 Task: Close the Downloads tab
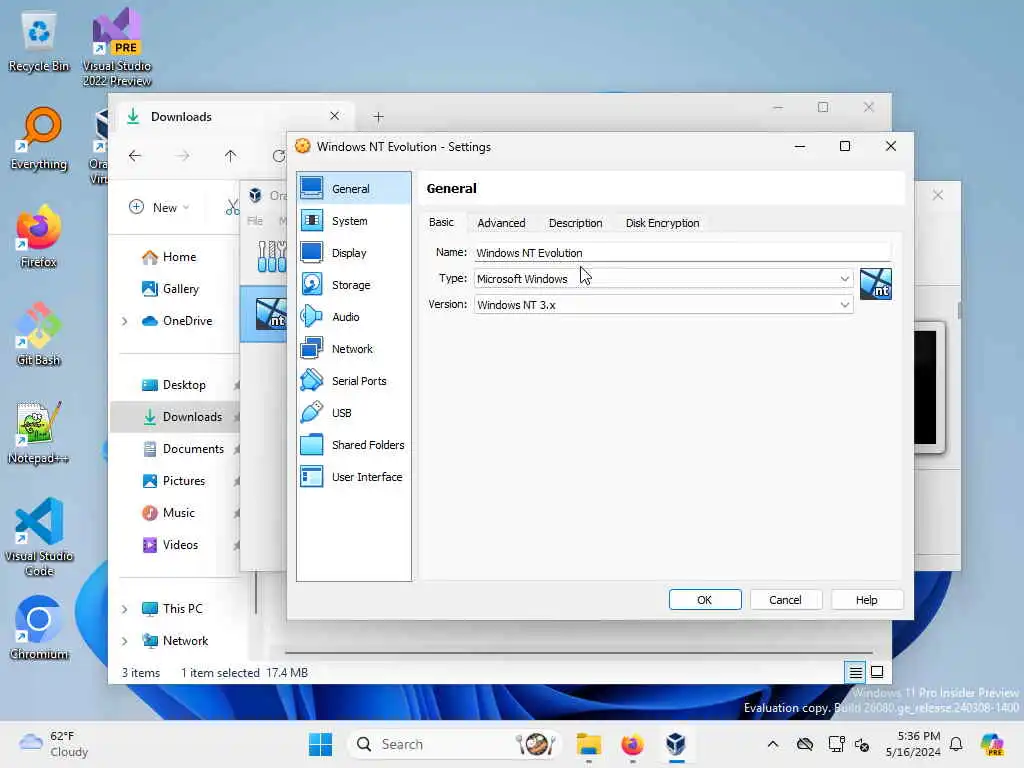334,116
